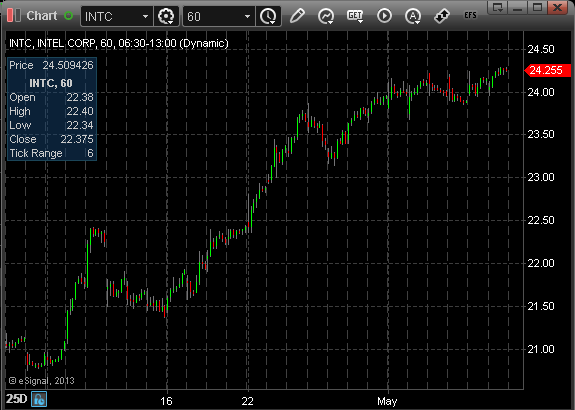Open the studies chart-line icon menu
Image resolution: width=575 pixels, height=410 pixels.
pyautogui.click(x=326, y=16)
